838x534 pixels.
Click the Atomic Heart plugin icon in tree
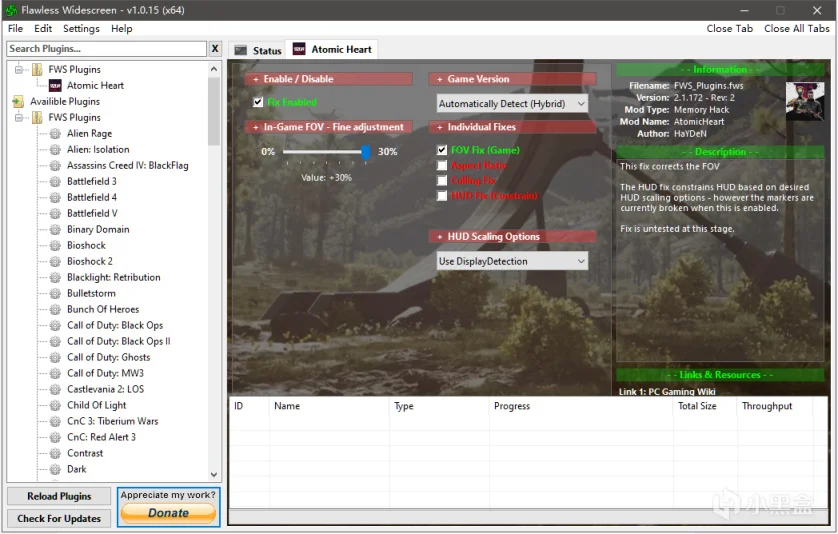tap(55, 86)
